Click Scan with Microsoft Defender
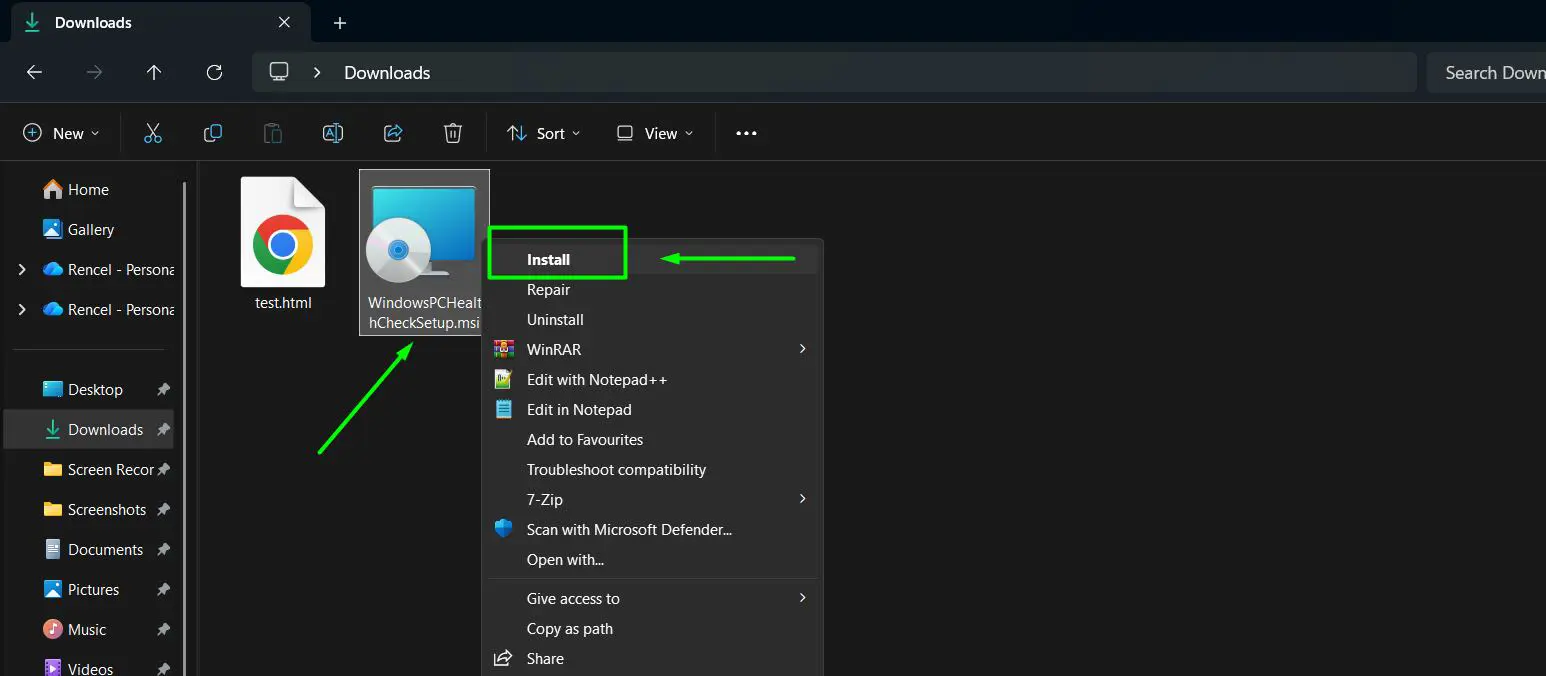The height and width of the screenshot is (676, 1546). tap(629, 529)
